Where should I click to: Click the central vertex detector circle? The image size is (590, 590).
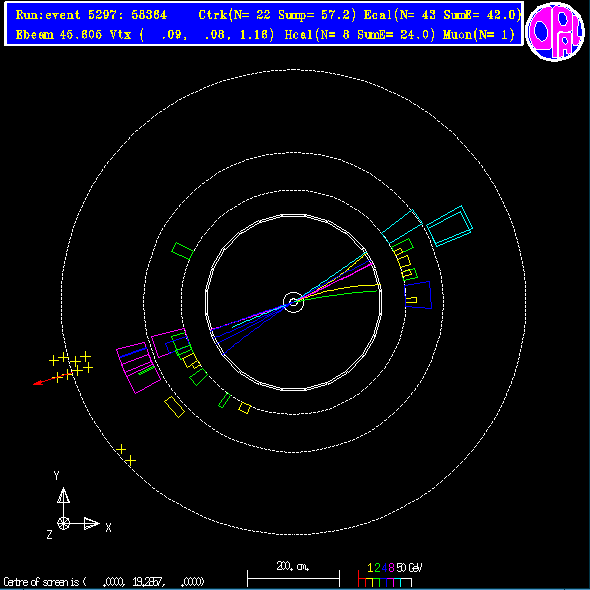(293, 302)
